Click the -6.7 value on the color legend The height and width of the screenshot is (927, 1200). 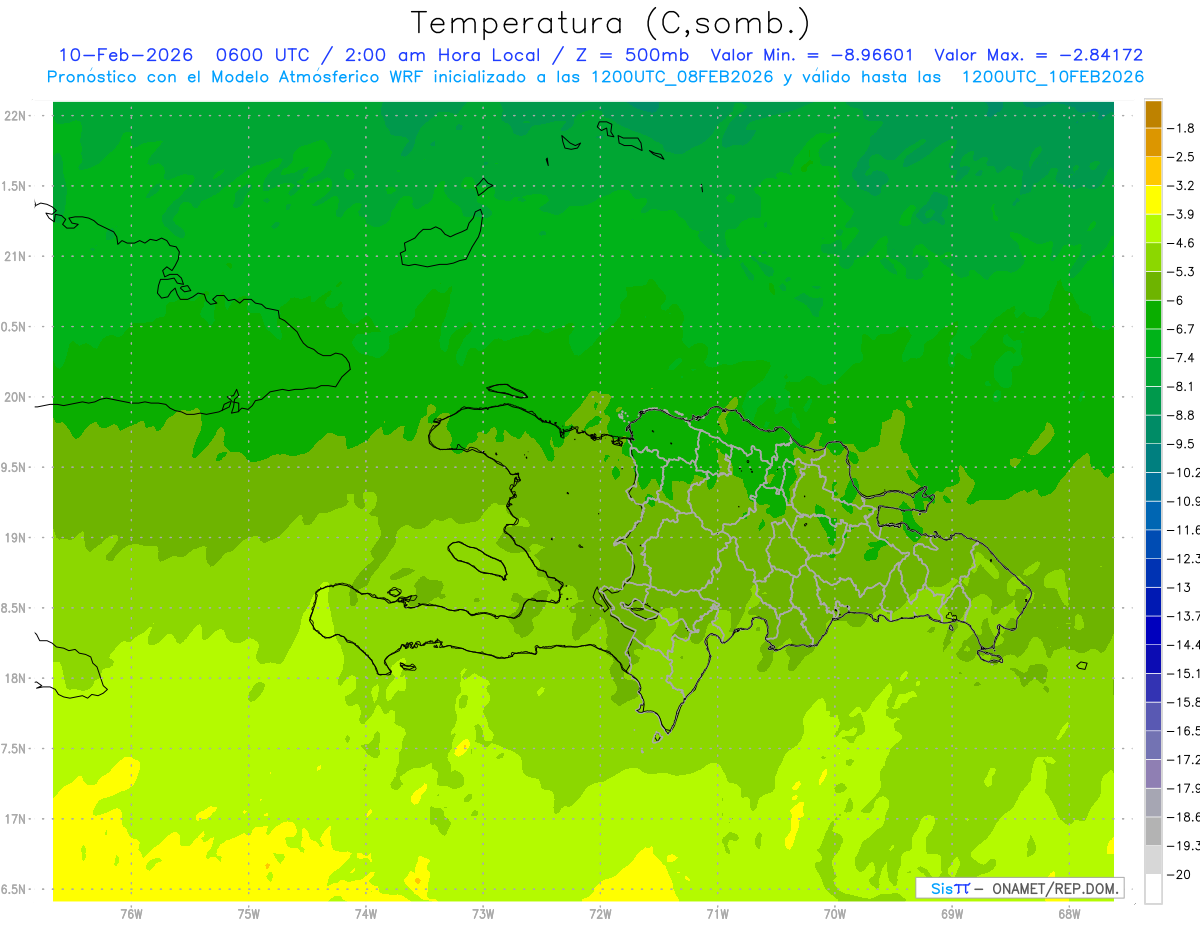[1182, 329]
